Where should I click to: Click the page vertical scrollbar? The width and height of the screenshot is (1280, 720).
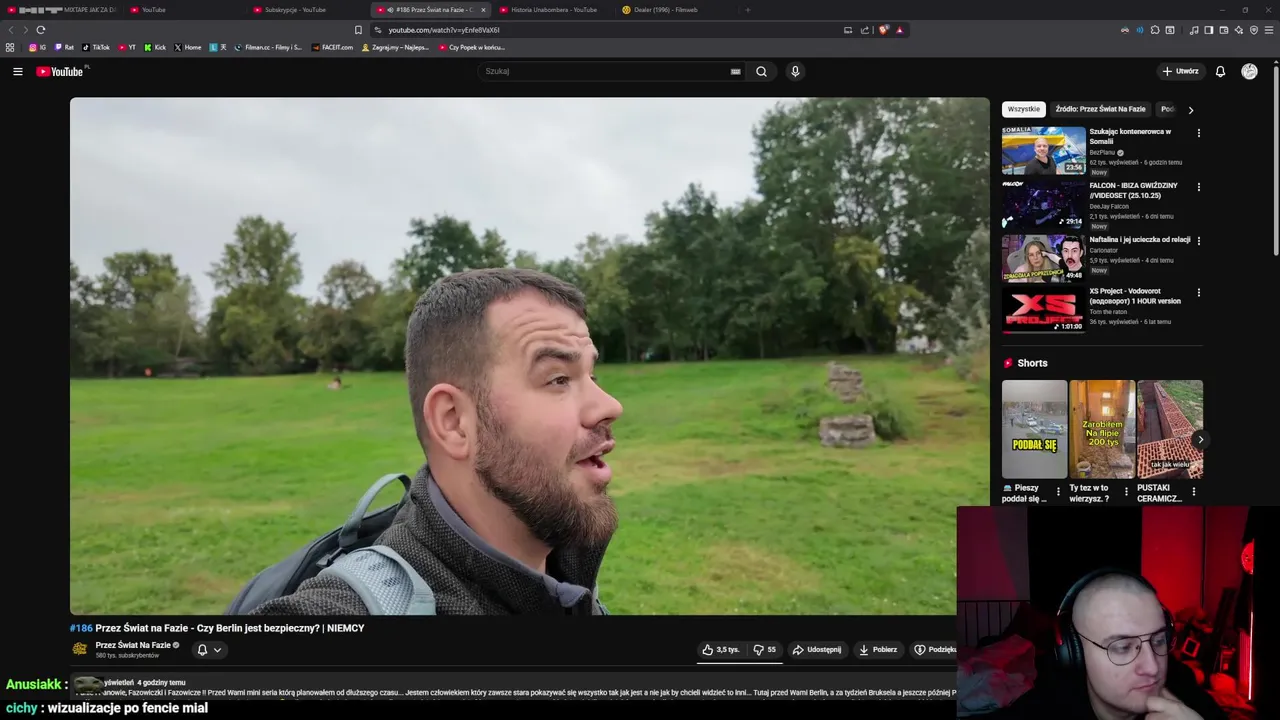tap(1275, 160)
